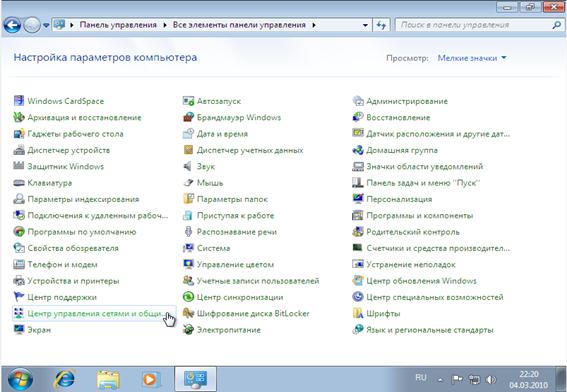567x392 pixels.
Task: Open Internet Explorer from the taskbar
Action: pos(64,379)
